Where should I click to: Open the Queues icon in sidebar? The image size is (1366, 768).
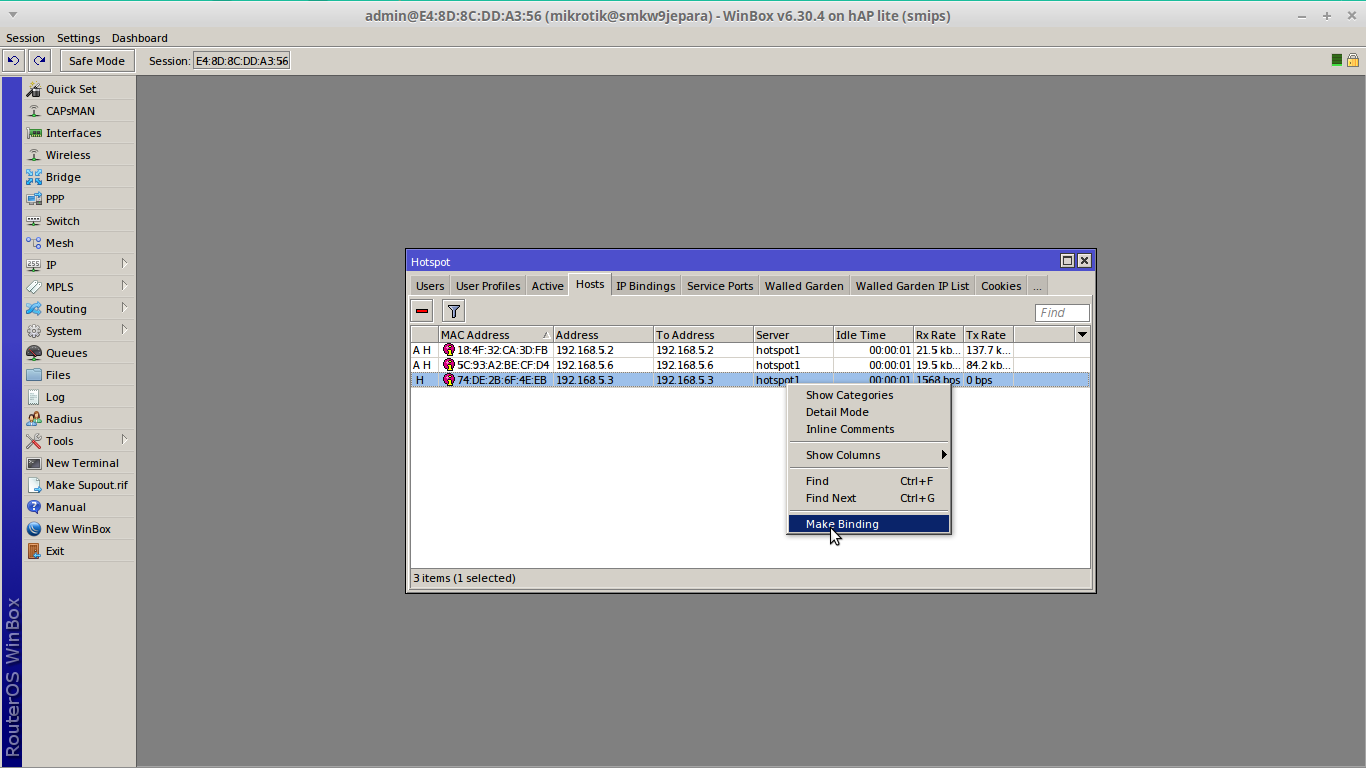pyautogui.click(x=34, y=353)
